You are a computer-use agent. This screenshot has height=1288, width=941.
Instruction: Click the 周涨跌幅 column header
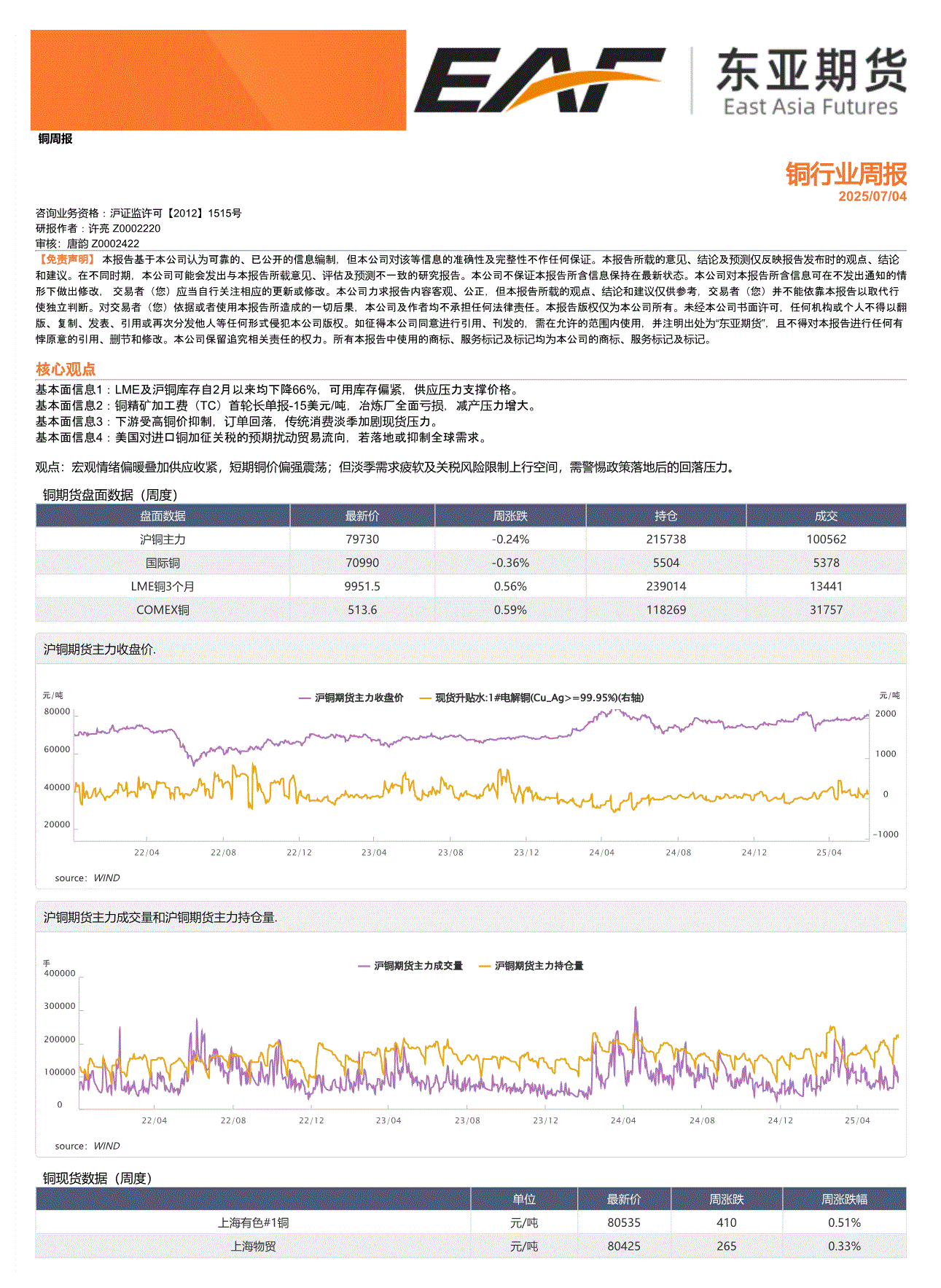[844, 1199]
